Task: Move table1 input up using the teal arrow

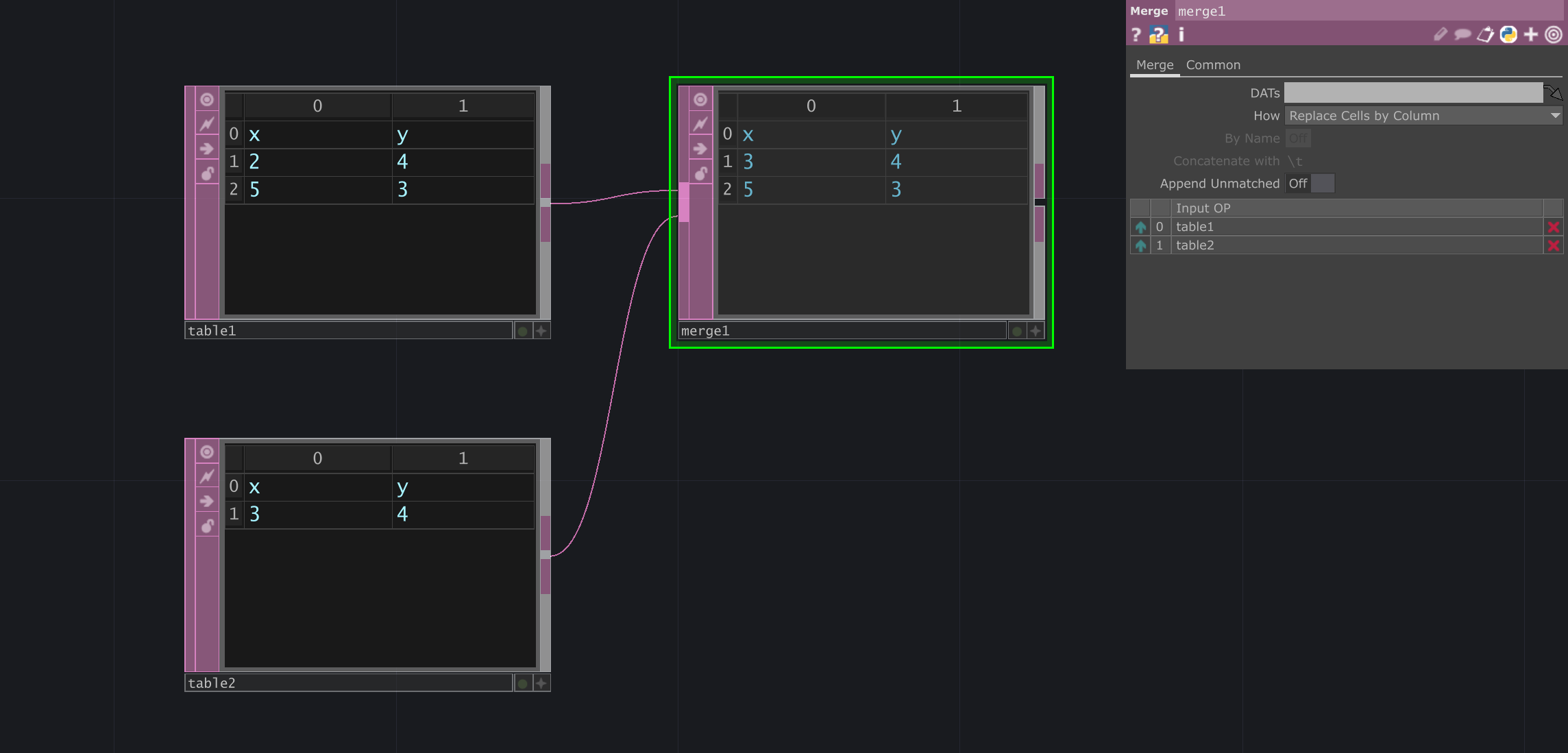Action: pyautogui.click(x=1140, y=227)
